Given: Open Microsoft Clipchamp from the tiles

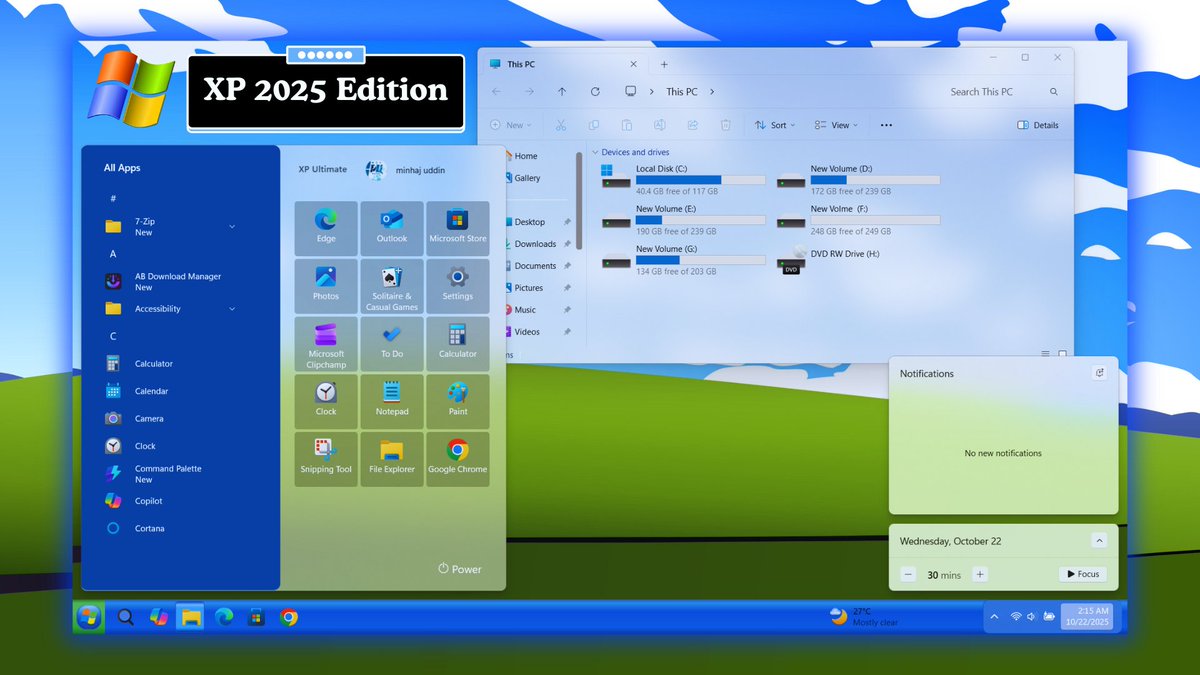Looking at the screenshot, I should [x=325, y=343].
